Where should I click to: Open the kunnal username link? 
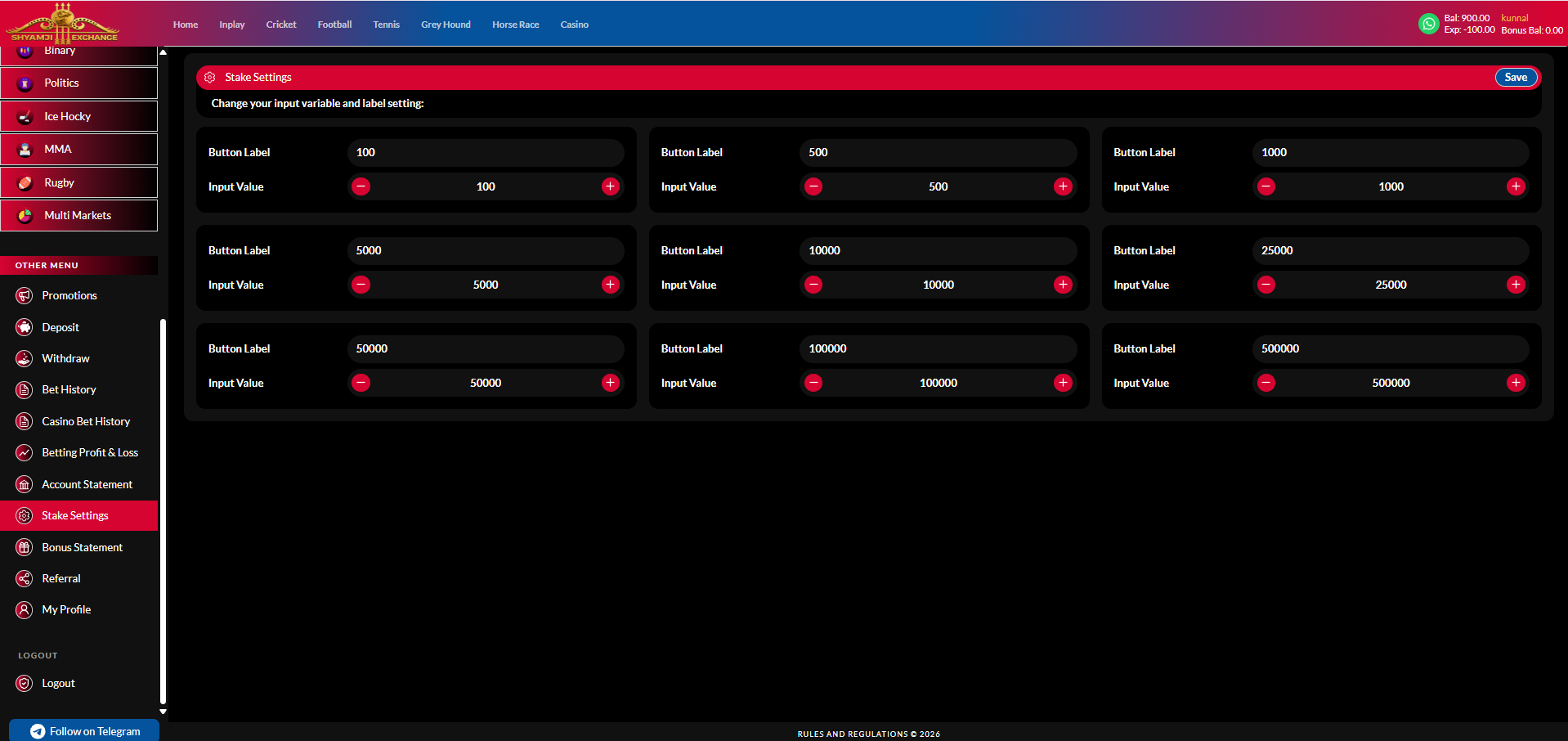[1515, 18]
